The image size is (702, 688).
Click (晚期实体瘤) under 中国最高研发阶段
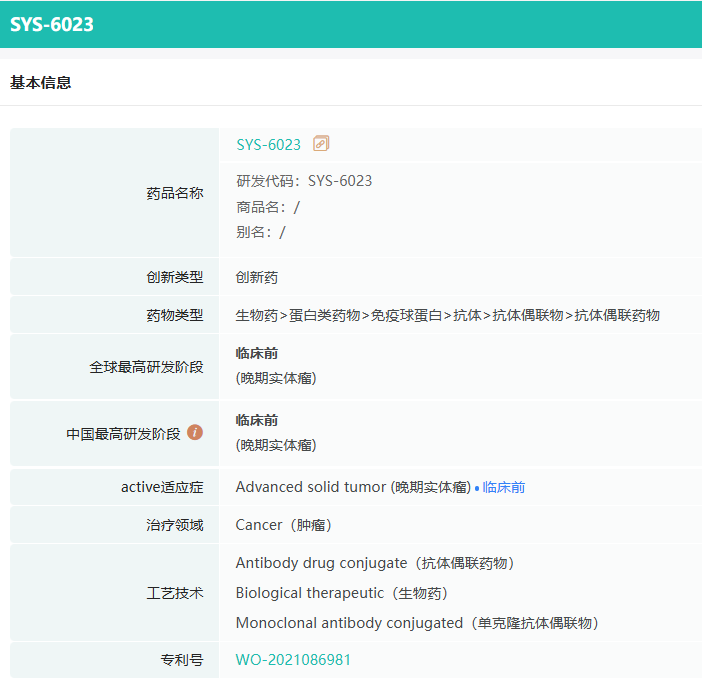pyautogui.click(x=276, y=445)
